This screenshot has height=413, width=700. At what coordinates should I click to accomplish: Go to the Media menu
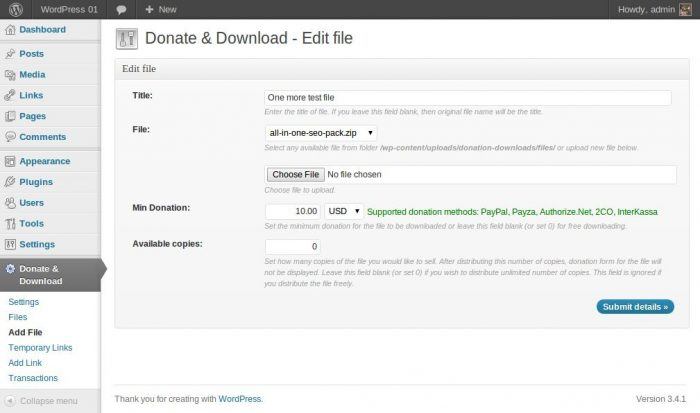pos(32,75)
